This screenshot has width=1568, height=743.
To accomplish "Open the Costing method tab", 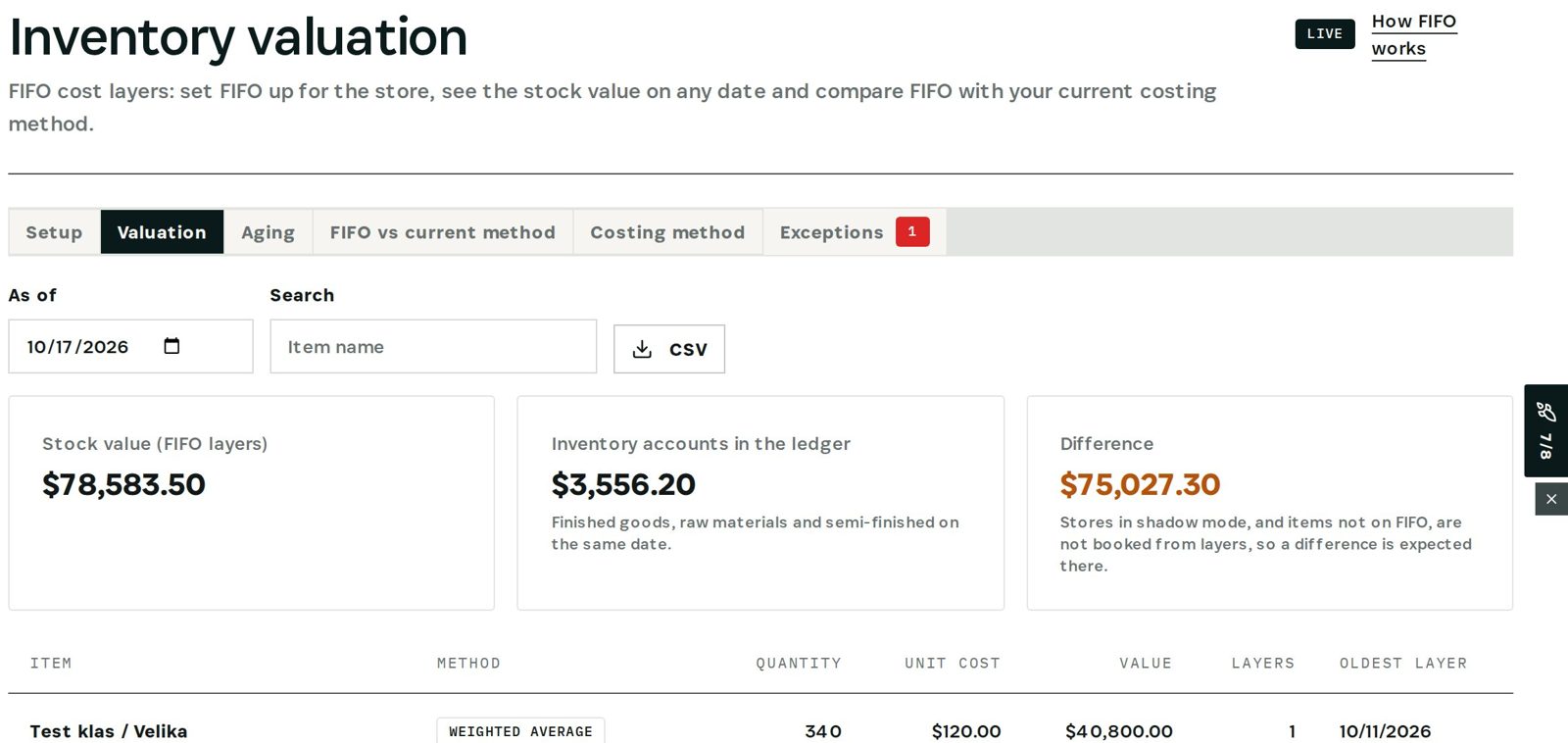I will 667,232.
